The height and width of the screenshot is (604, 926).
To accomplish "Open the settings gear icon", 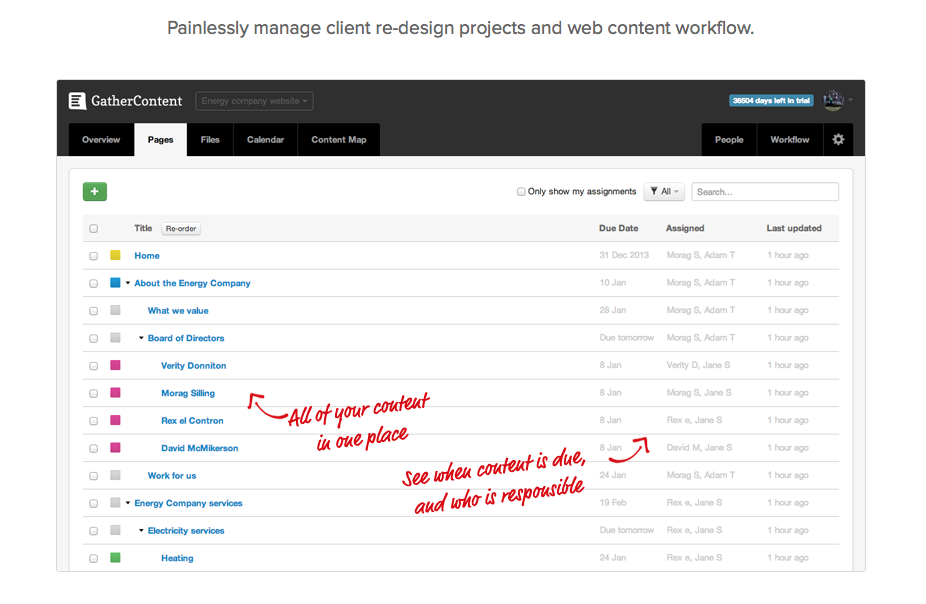I will pos(838,140).
